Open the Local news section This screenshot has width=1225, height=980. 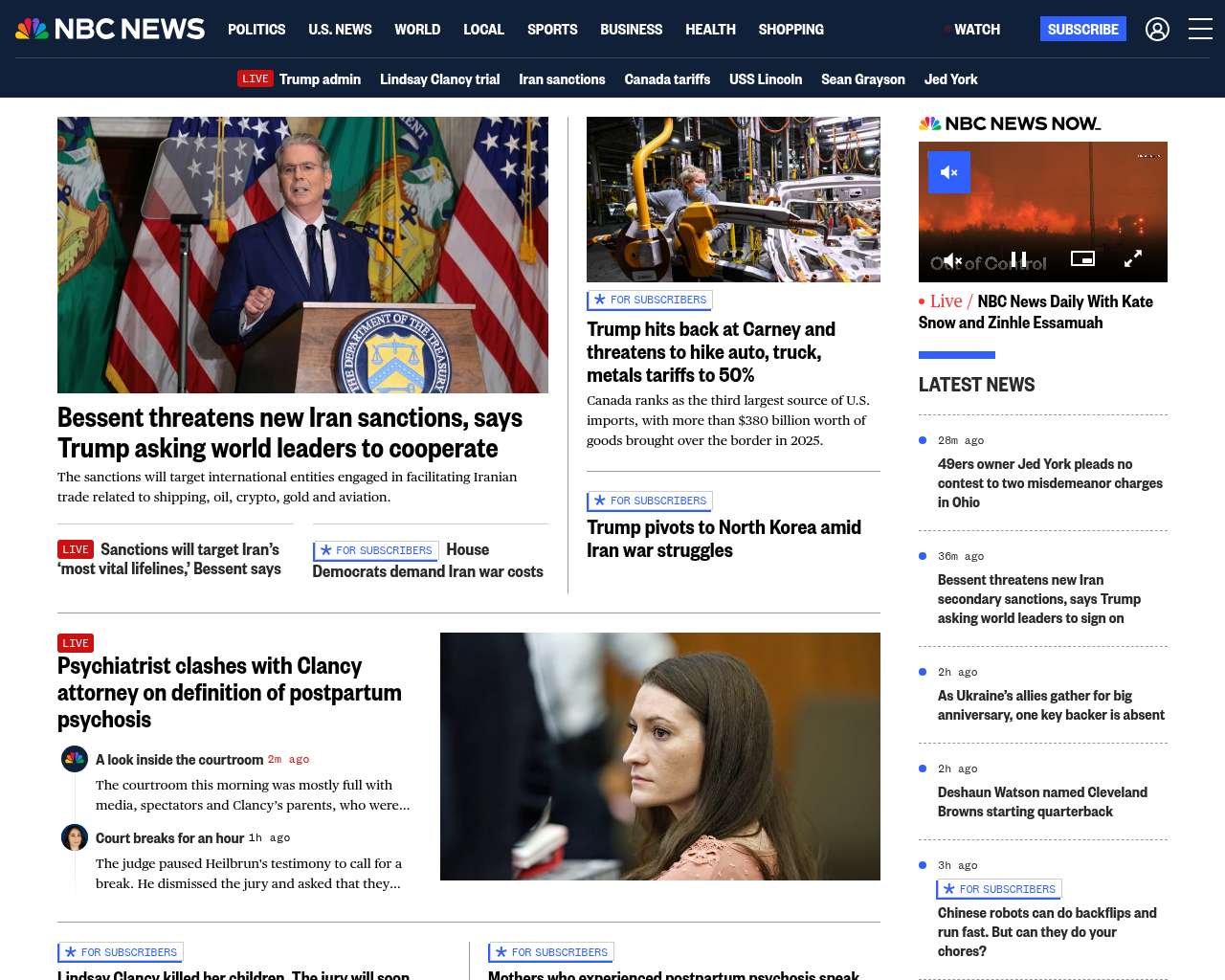coord(483,30)
